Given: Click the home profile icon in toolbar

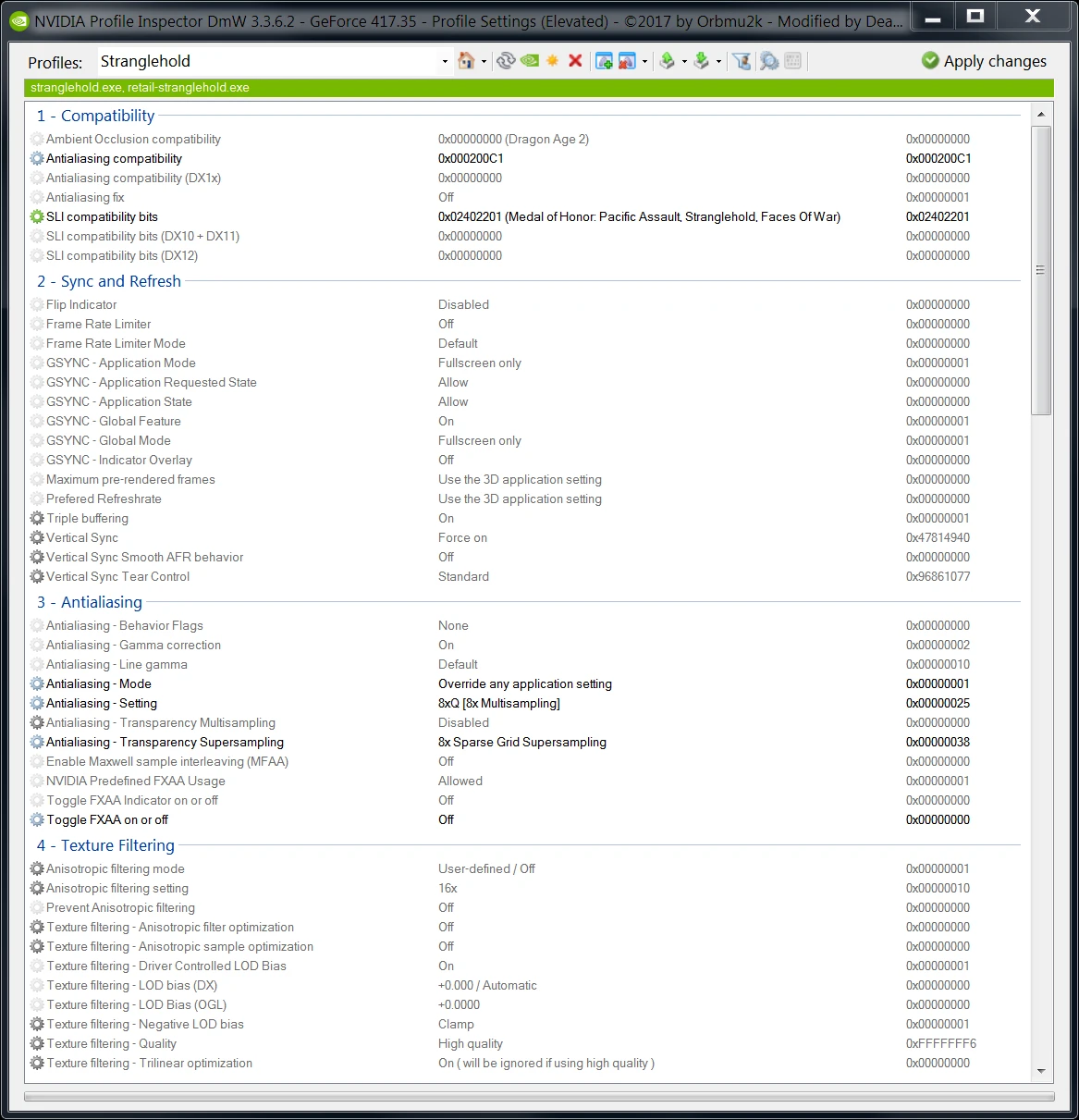Looking at the screenshot, I should (467, 61).
